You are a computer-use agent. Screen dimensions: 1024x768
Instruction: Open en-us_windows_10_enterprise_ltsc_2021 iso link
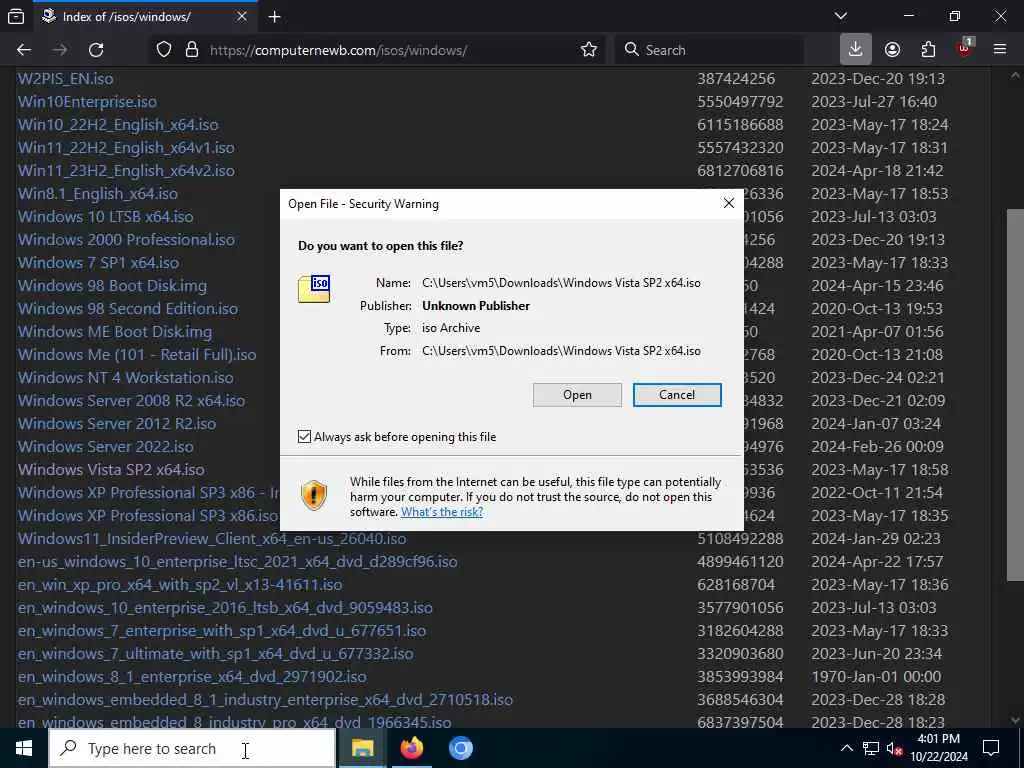coord(237,561)
